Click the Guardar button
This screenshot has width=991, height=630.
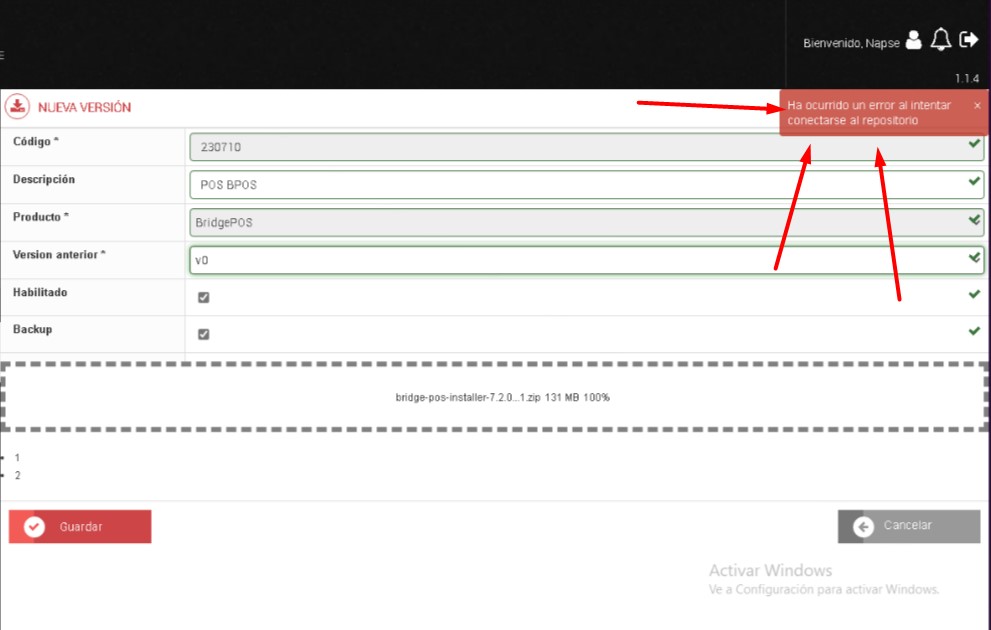tap(80, 527)
